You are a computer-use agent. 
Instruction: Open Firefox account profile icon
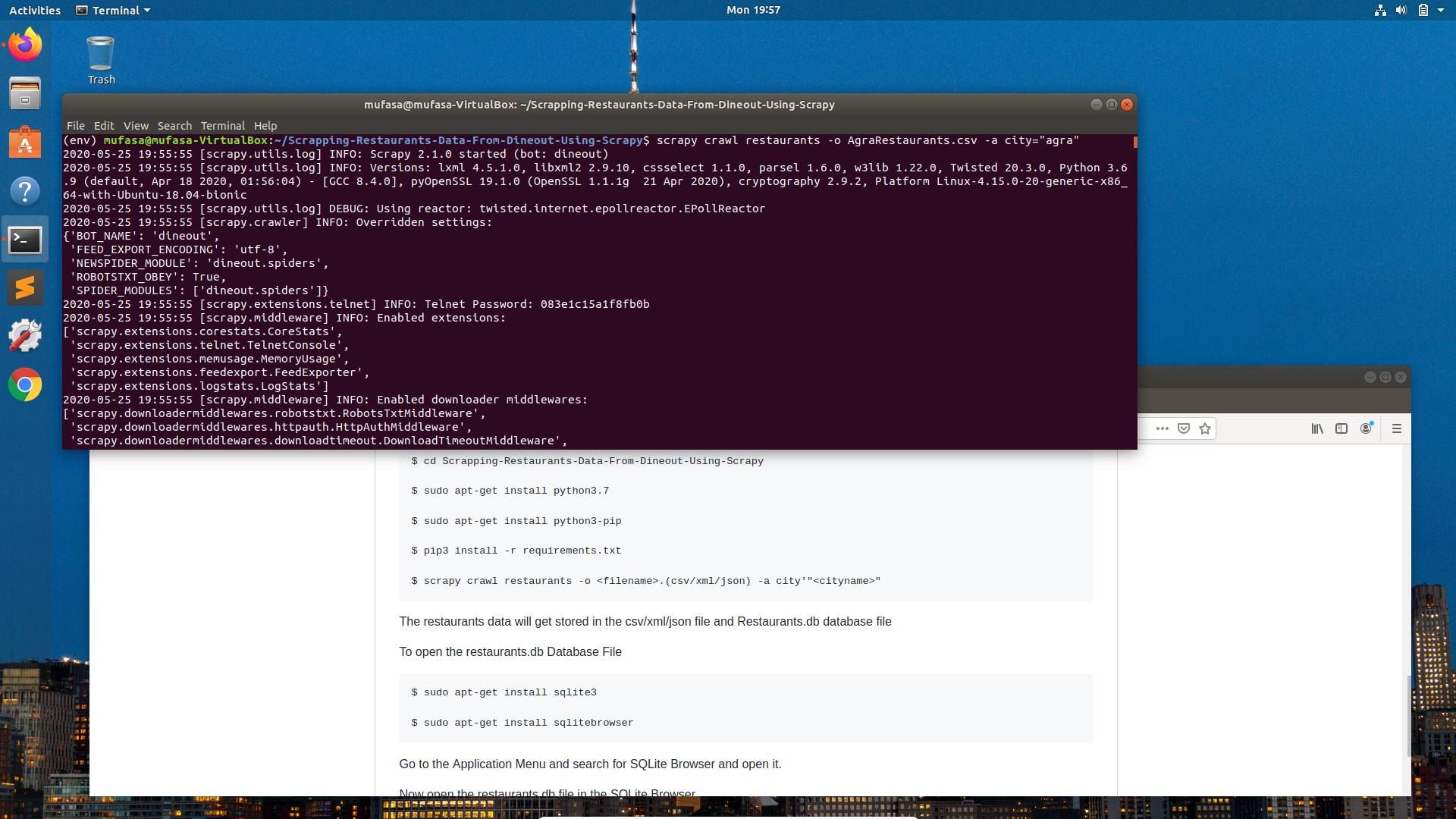point(1366,428)
